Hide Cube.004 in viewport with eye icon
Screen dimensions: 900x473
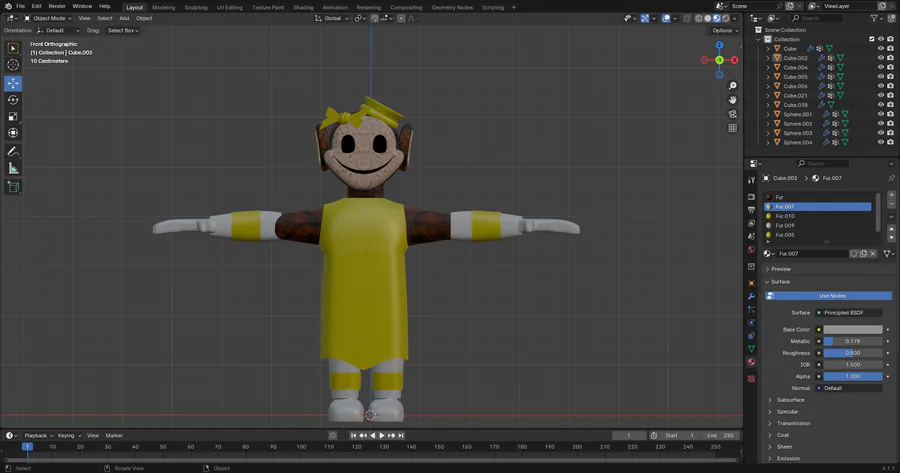click(x=881, y=67)
